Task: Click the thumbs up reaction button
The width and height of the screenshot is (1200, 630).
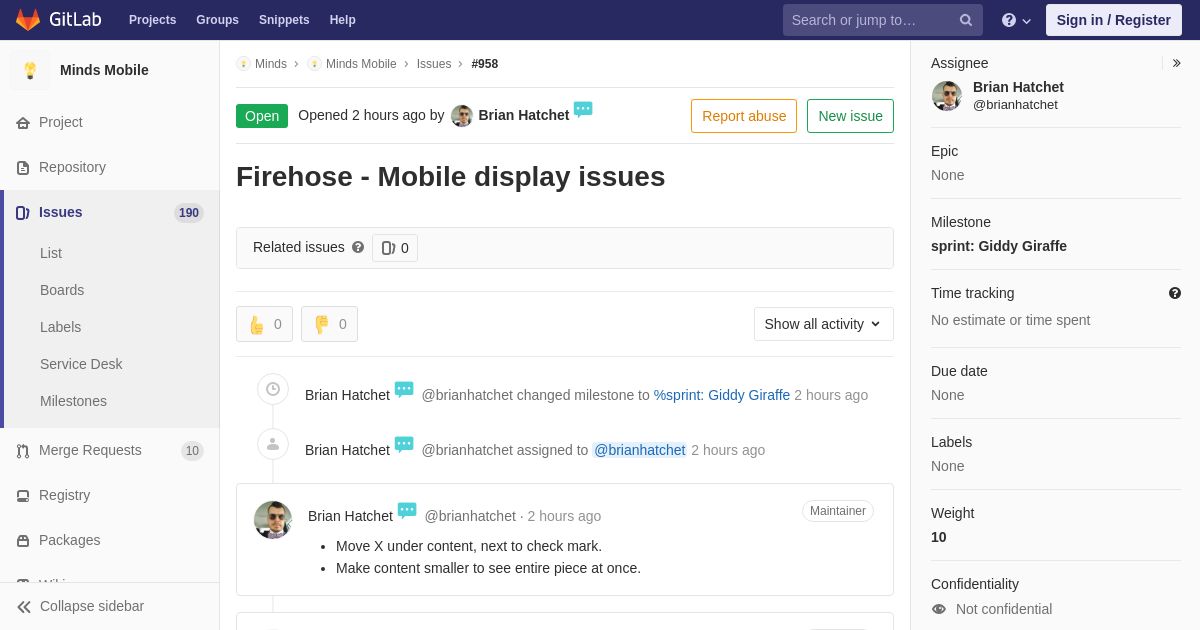Action: (264, 324)
